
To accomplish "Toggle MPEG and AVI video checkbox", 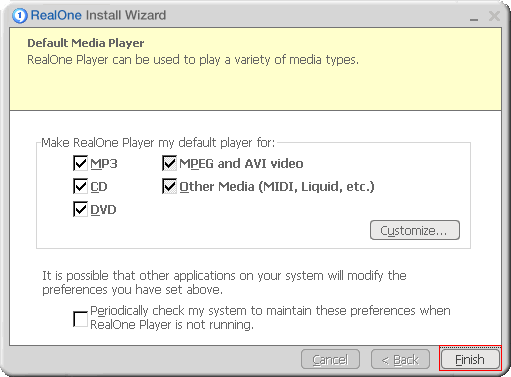I will point(169,163).
